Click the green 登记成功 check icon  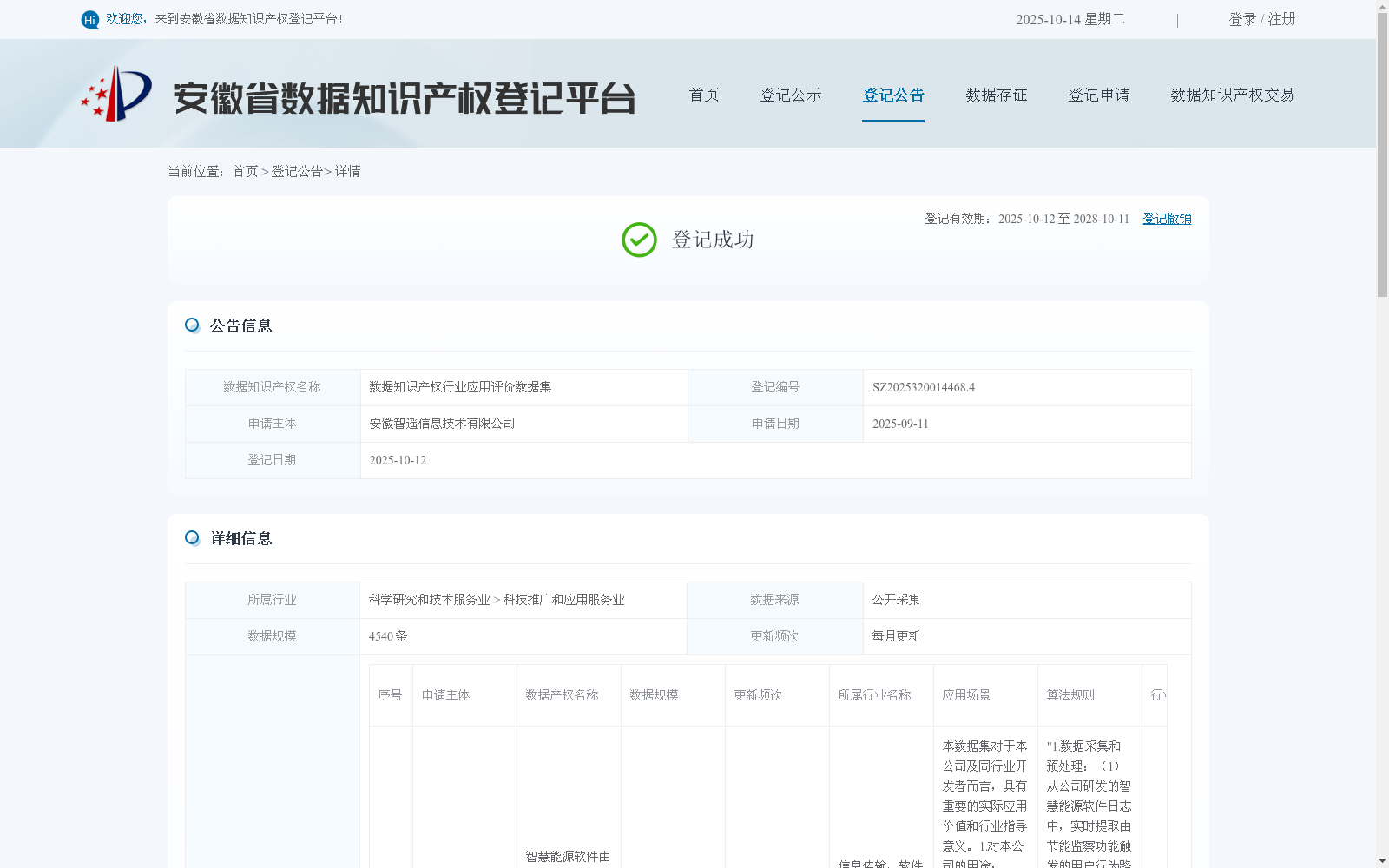tap(639, 240)
